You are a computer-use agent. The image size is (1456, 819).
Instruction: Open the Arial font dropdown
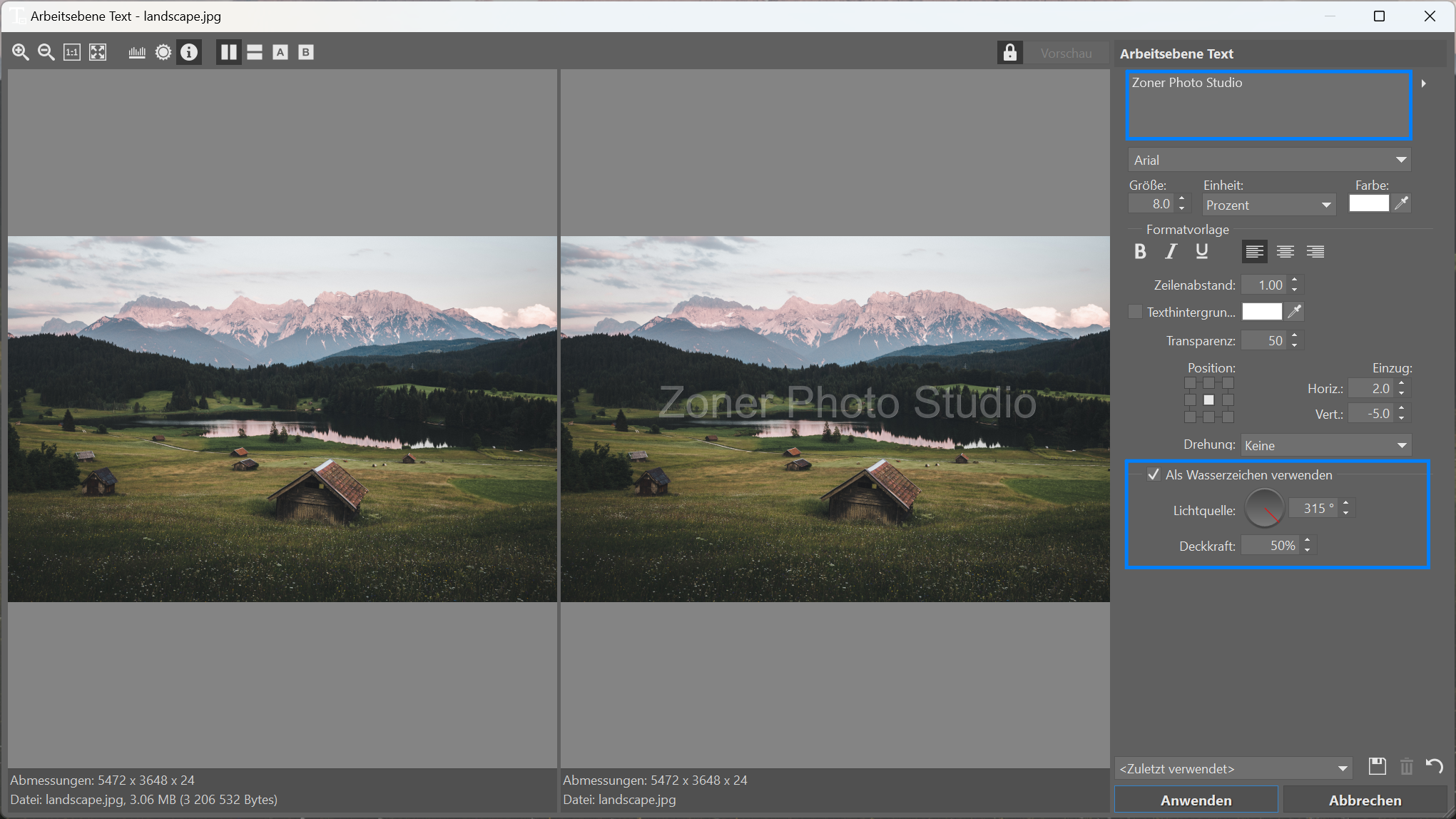[1269, 160]
